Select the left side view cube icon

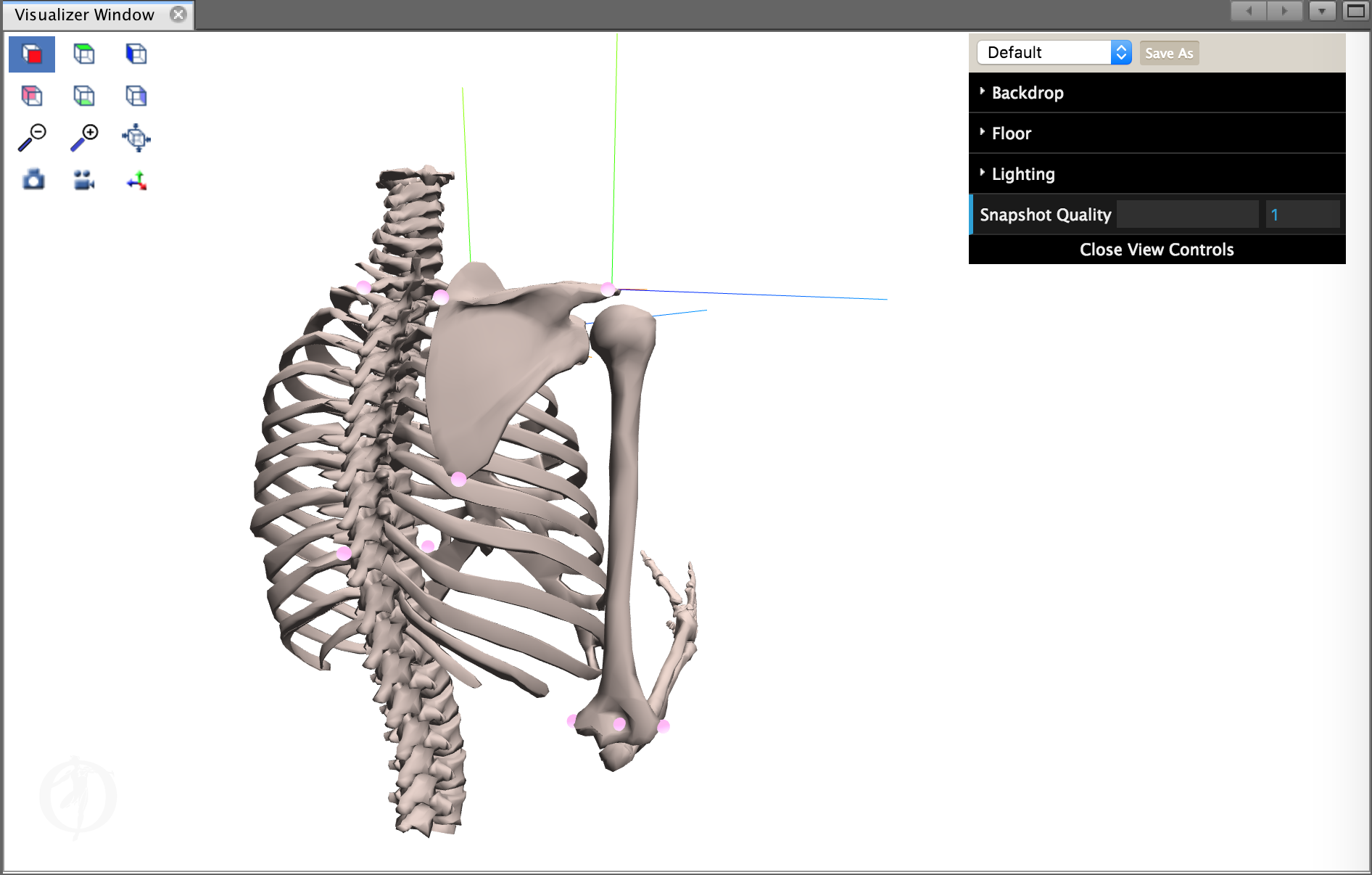pos(136,53)
